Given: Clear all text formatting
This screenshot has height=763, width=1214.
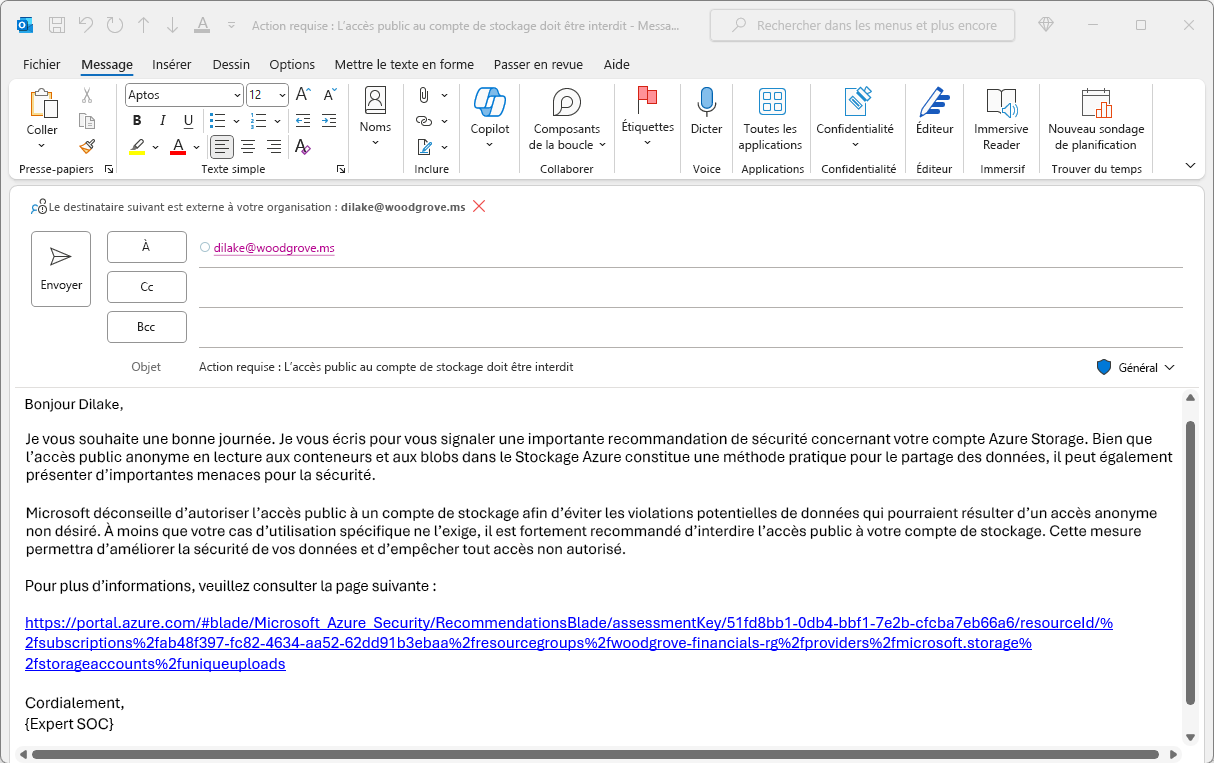Looking at the screenshot, I should 303,147.
